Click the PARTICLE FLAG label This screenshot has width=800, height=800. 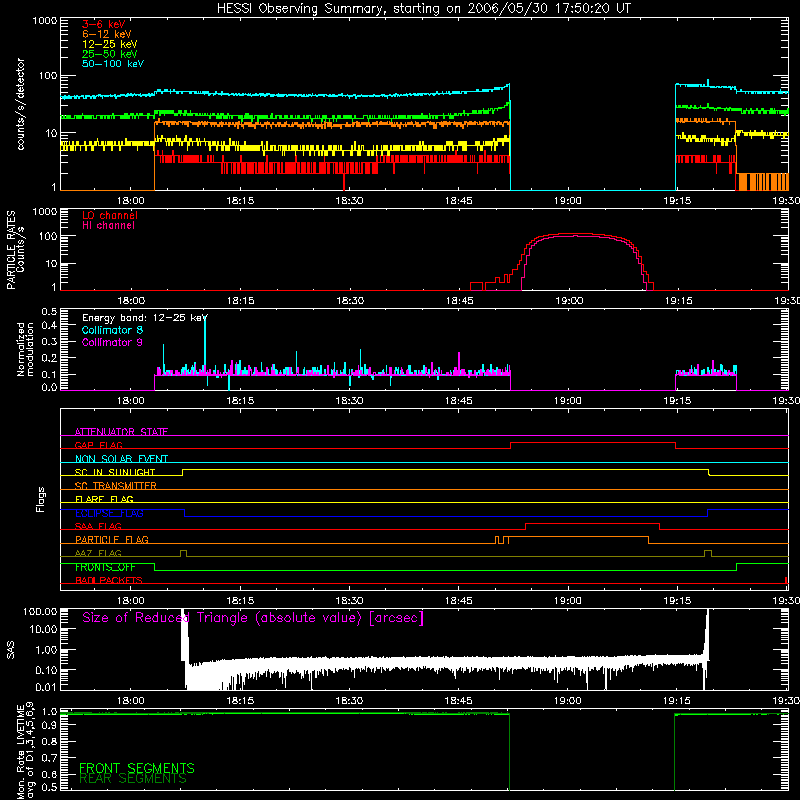[112, 539]
